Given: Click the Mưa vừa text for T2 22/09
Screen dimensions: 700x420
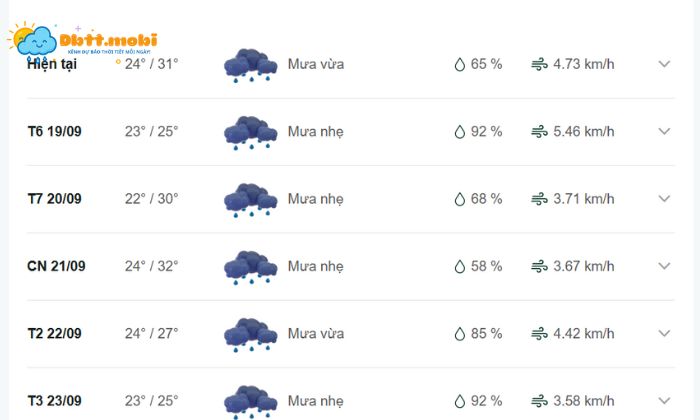Looking at the screenshot, I should click(x=316, y=333).
